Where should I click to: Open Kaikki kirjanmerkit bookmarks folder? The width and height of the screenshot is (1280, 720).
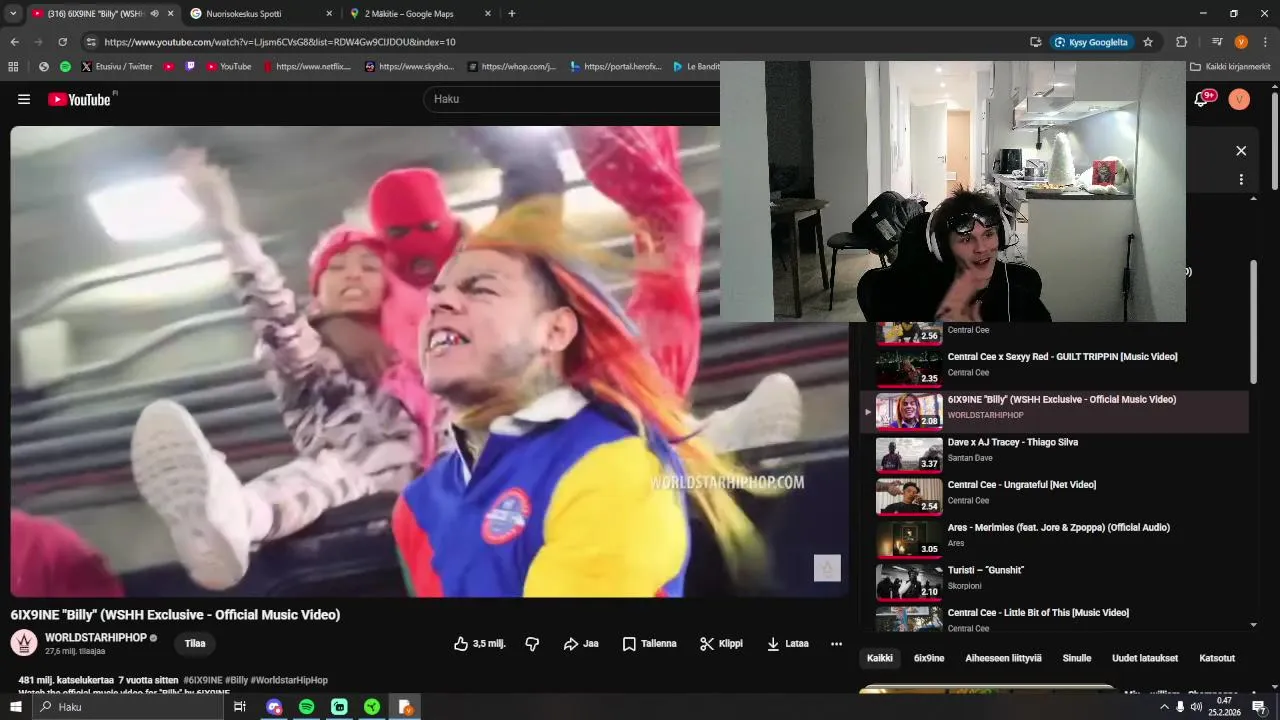click(1231, 67)
